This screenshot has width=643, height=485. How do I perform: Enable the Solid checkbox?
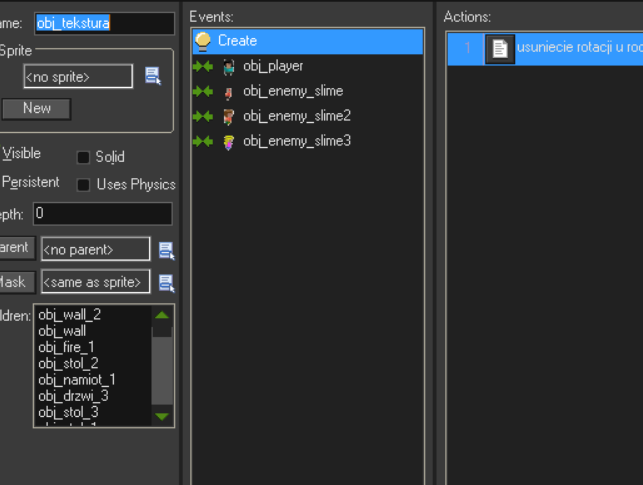click(84, 157)
